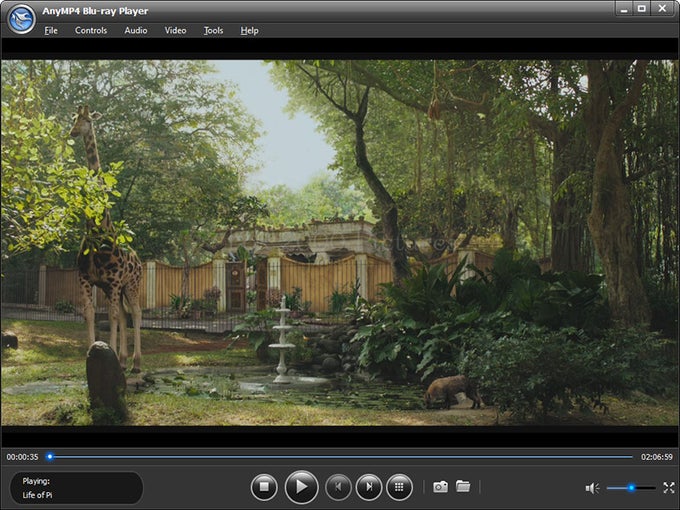Adjust the volume slider handle

(x=631, y=488)
